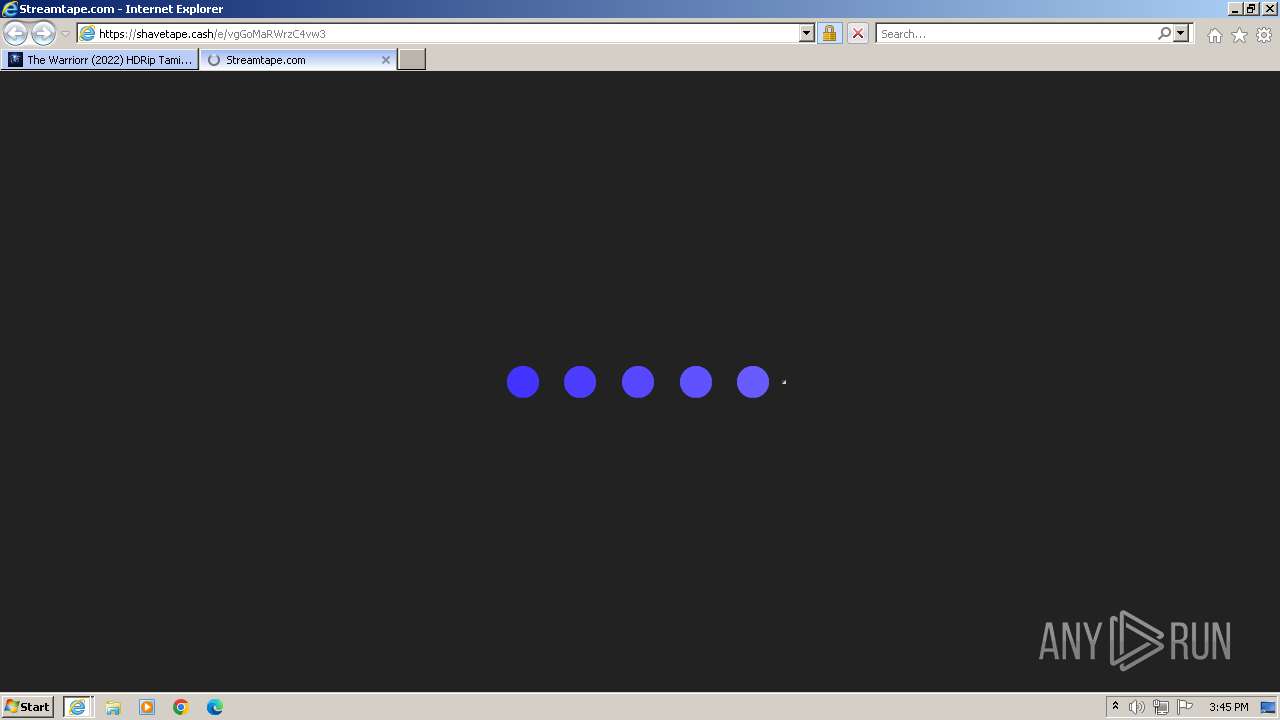
Task: Focus the Search box
Action: coord(1015,33)
